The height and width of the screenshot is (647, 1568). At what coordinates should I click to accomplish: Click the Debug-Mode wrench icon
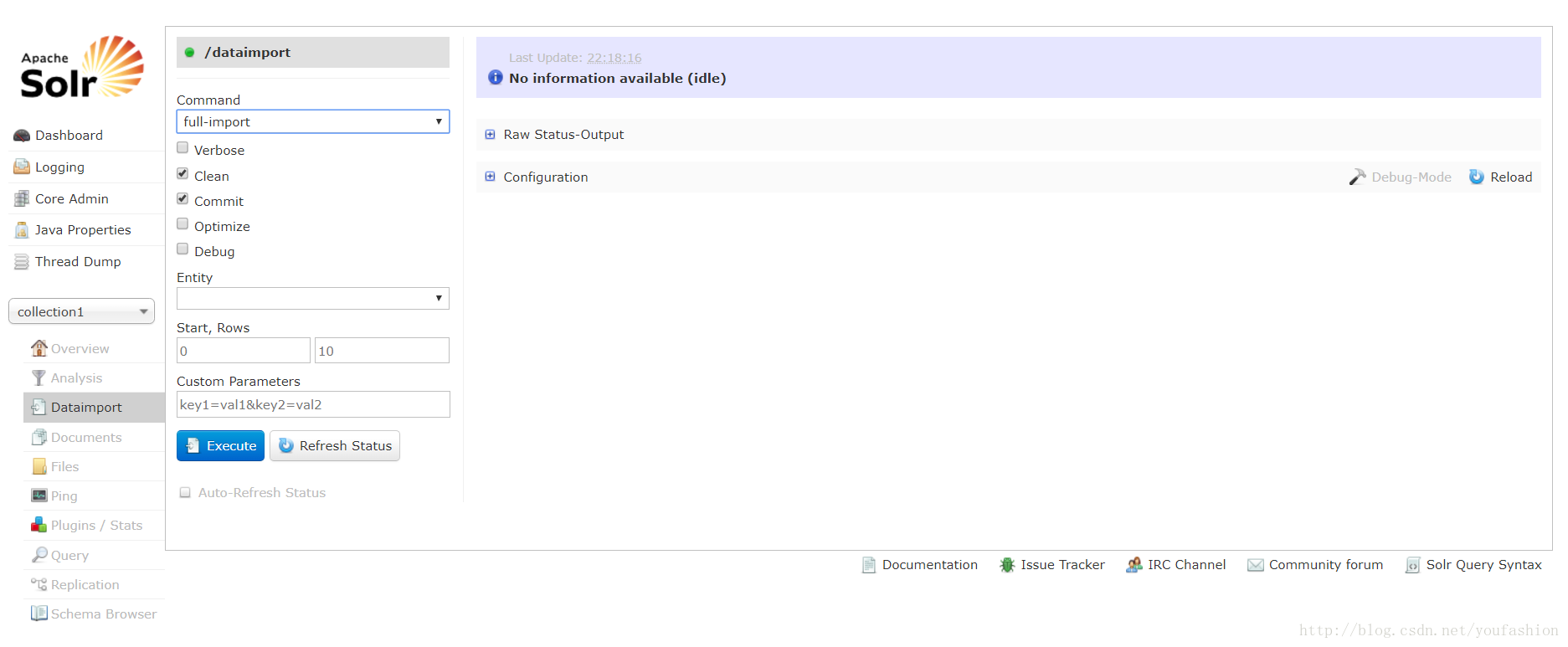click(x=1357, y=177)
